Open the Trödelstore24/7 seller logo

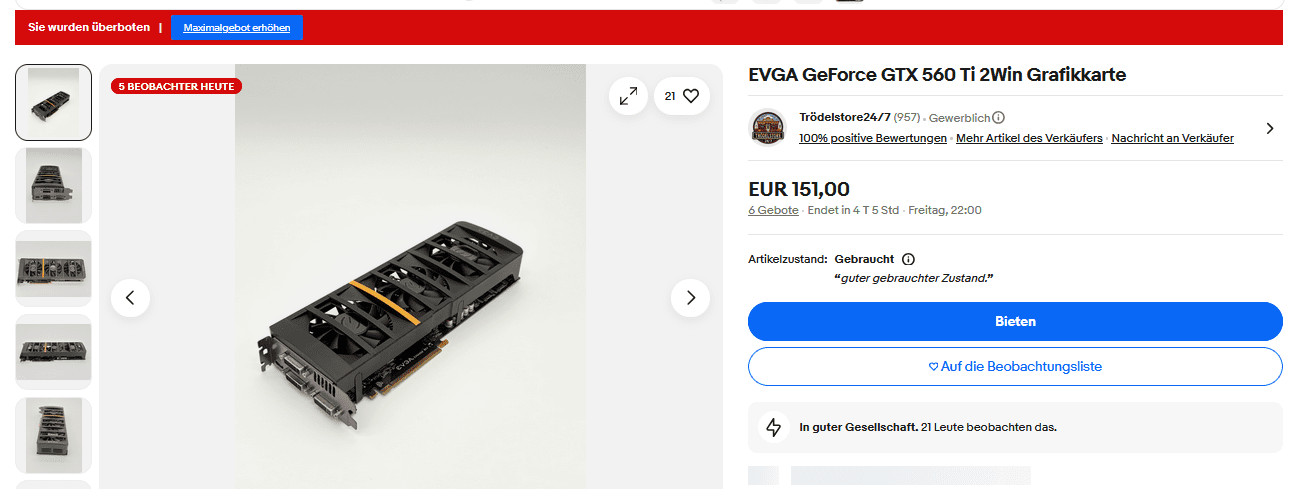(x=768, y=127)
